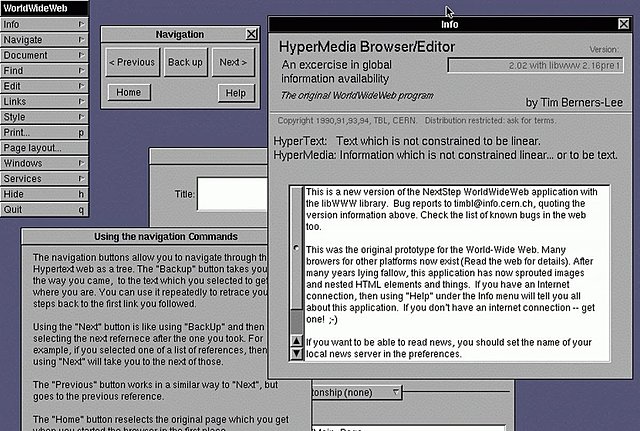The height and width of the screenshot is (431, 640).
Task: Click the Services menu's submenu arrow
Action: (x=81, y=179)
